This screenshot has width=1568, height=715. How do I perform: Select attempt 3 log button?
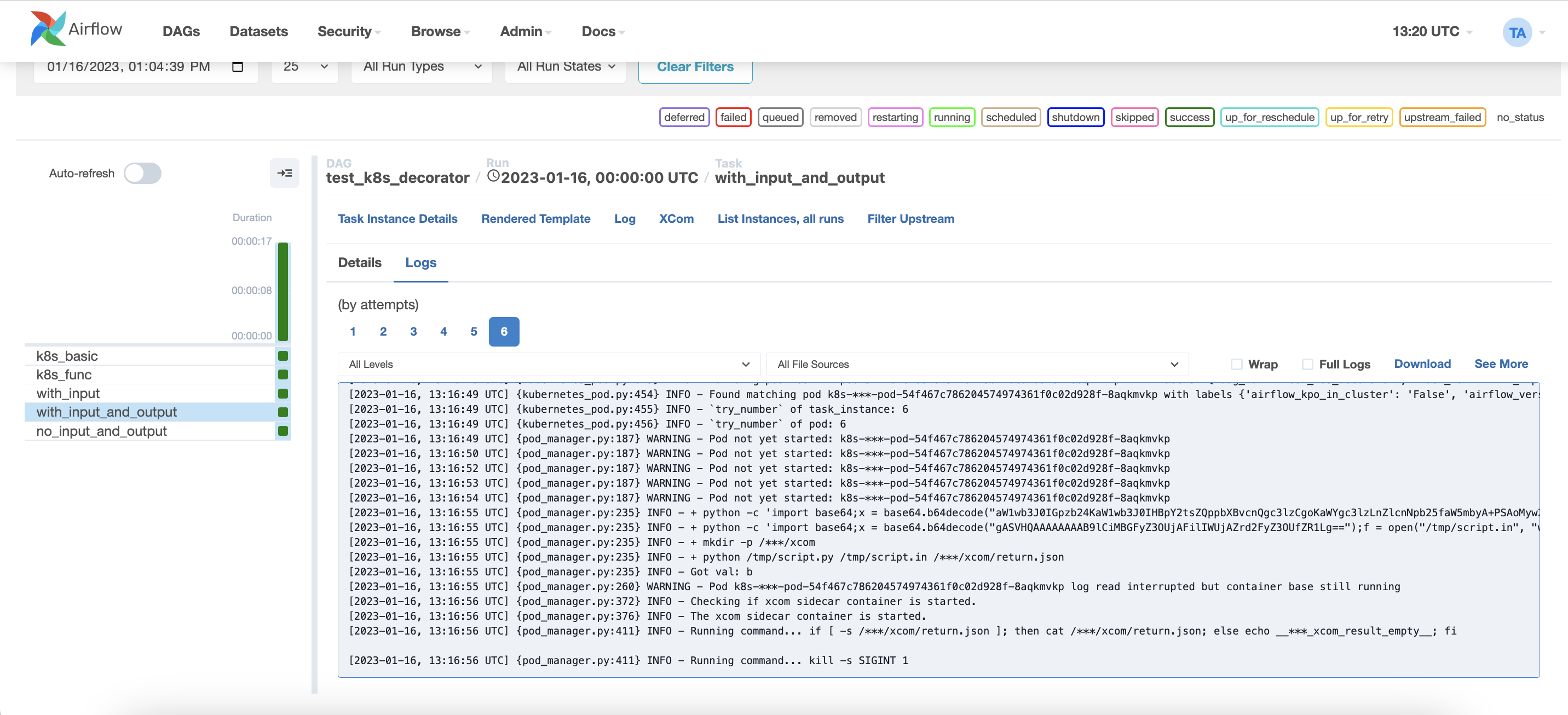click(413, 332)
